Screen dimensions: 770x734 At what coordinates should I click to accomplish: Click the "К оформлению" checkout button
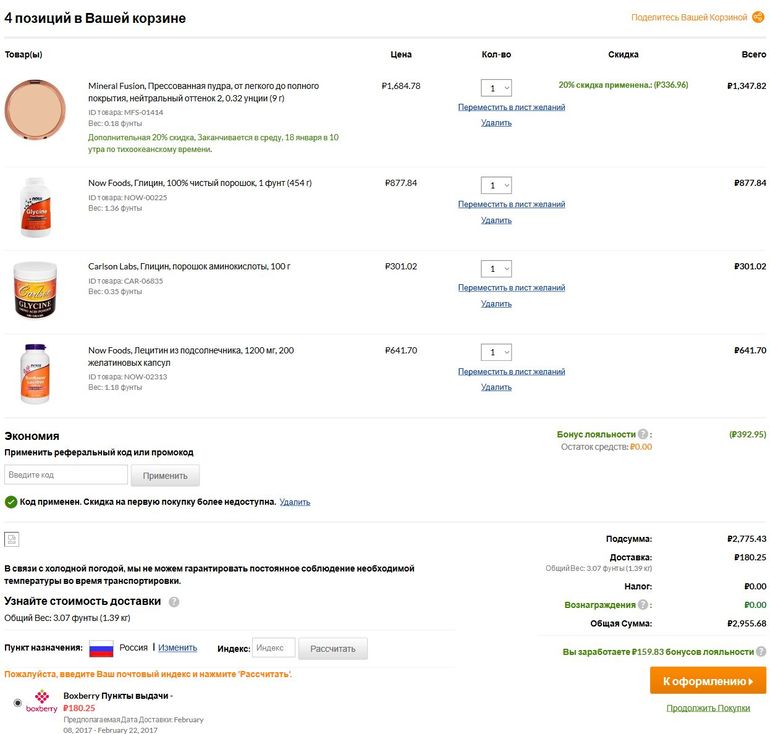point(708,681)
